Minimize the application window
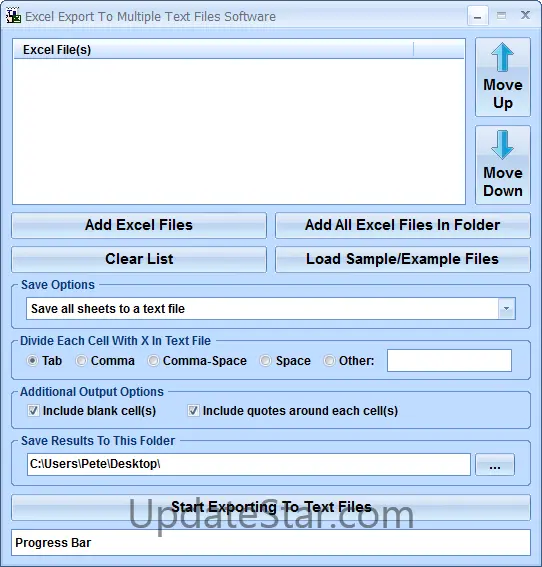542x567 pixels. click(x=478, y=16)
